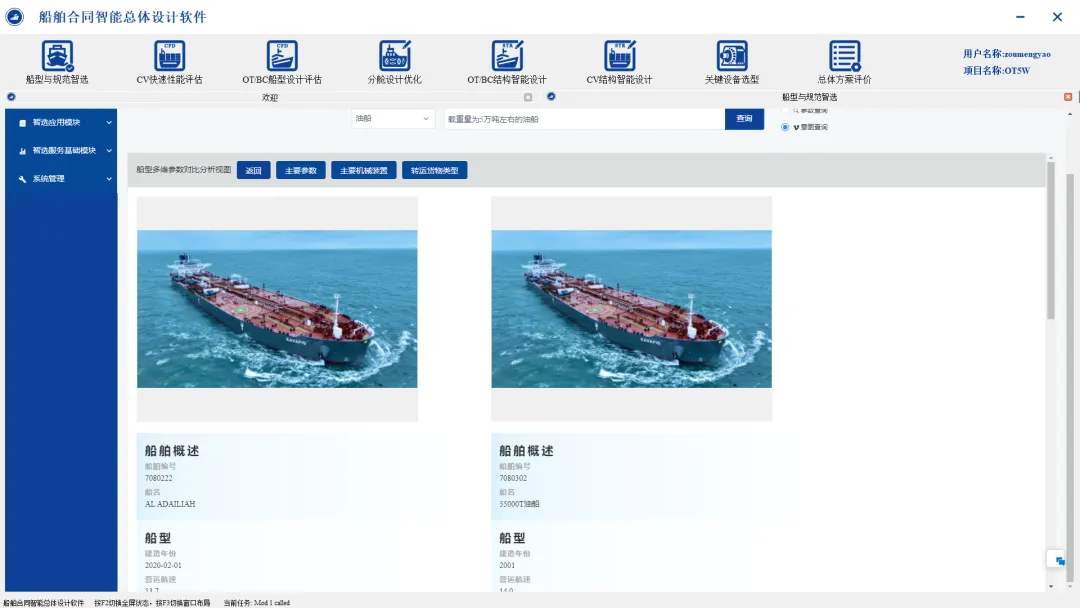This screenshot has height=608, width=1080.
Task: Click 船舶概述 heading of AL ADAILIAH card
Action: pos(172,451)
